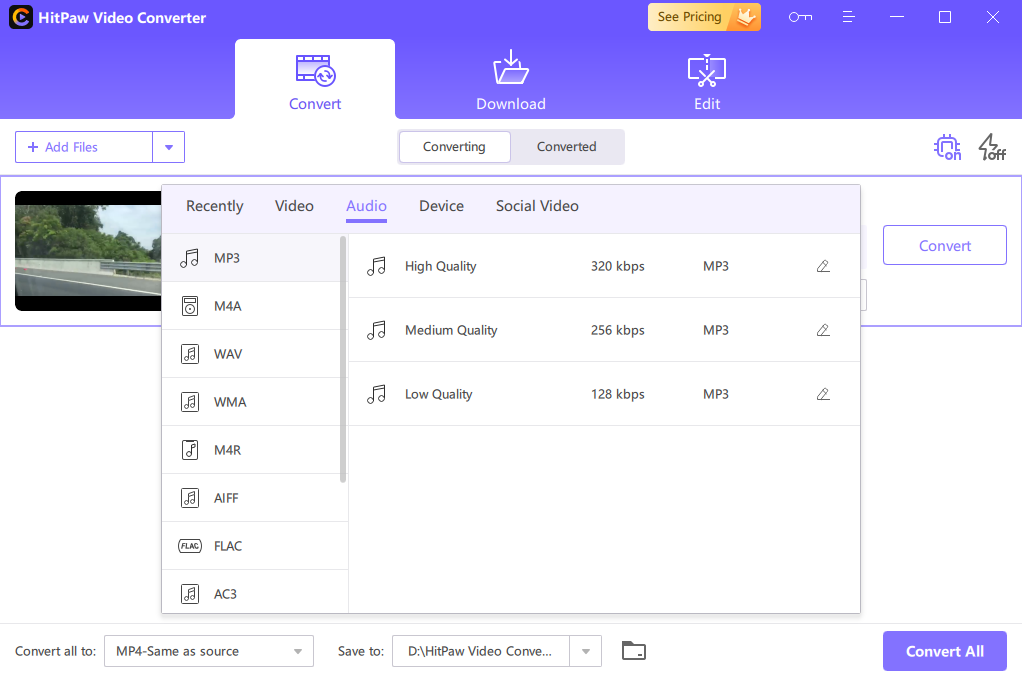Switch to the Video format tab
This screenshot has height=677, width=1022.
(294, 206)
